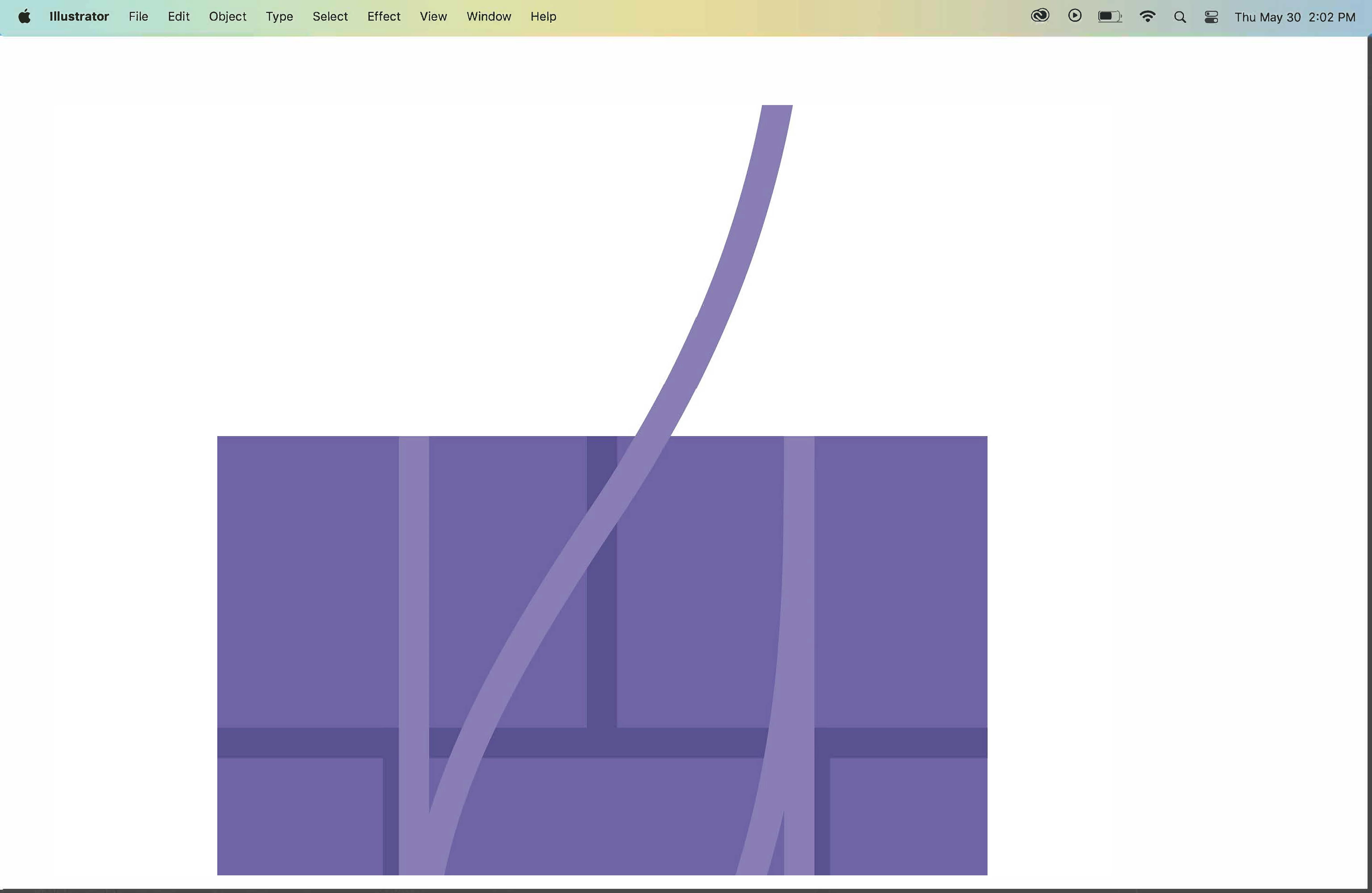Image resolution: width=1372 pixels, height=893 pixels.
Task: Open Control Center toggles icon
Action: (x=1211, y=17)
